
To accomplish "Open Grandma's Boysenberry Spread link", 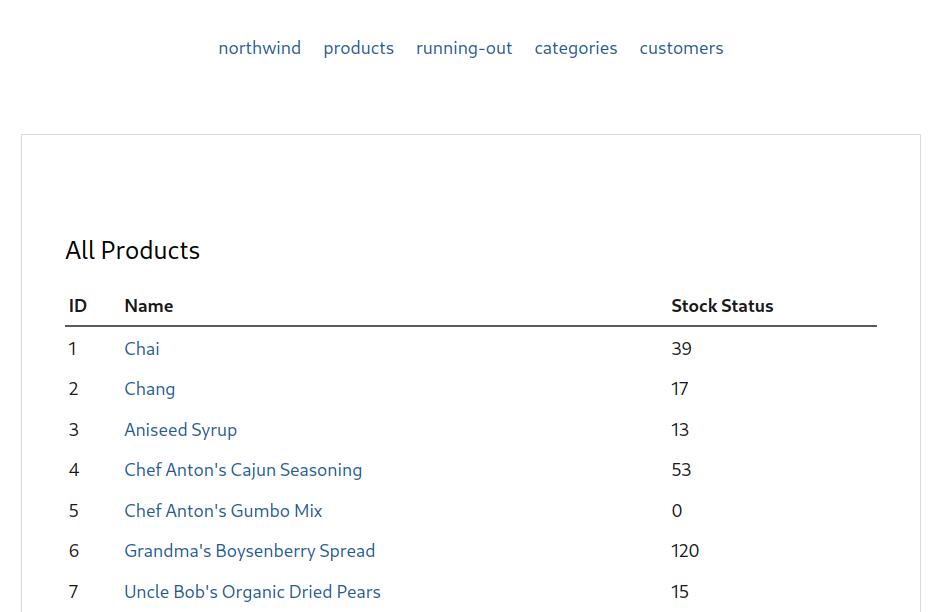I will coord(250,551).
